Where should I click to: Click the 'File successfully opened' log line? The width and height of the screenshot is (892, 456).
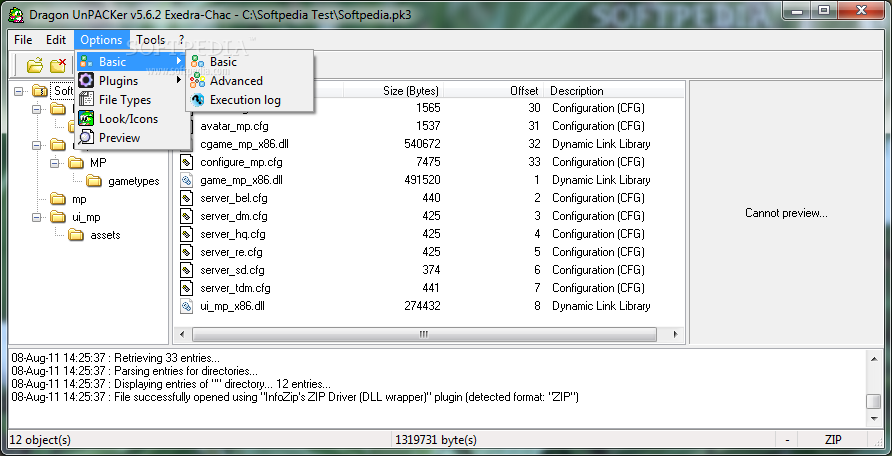(x=295, y=397)
